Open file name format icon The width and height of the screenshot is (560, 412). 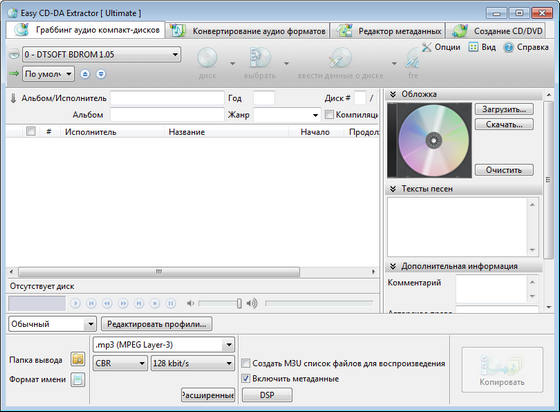click(78, 379)
